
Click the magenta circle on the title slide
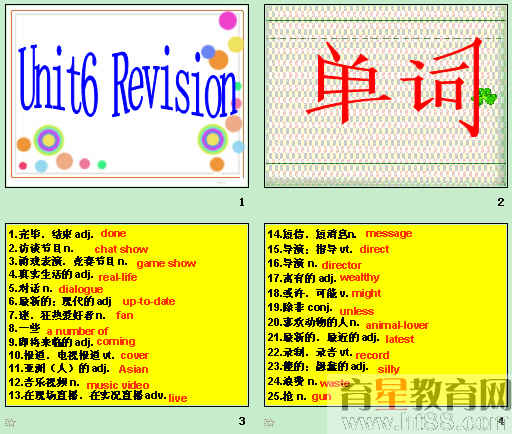tap(228, 20)
